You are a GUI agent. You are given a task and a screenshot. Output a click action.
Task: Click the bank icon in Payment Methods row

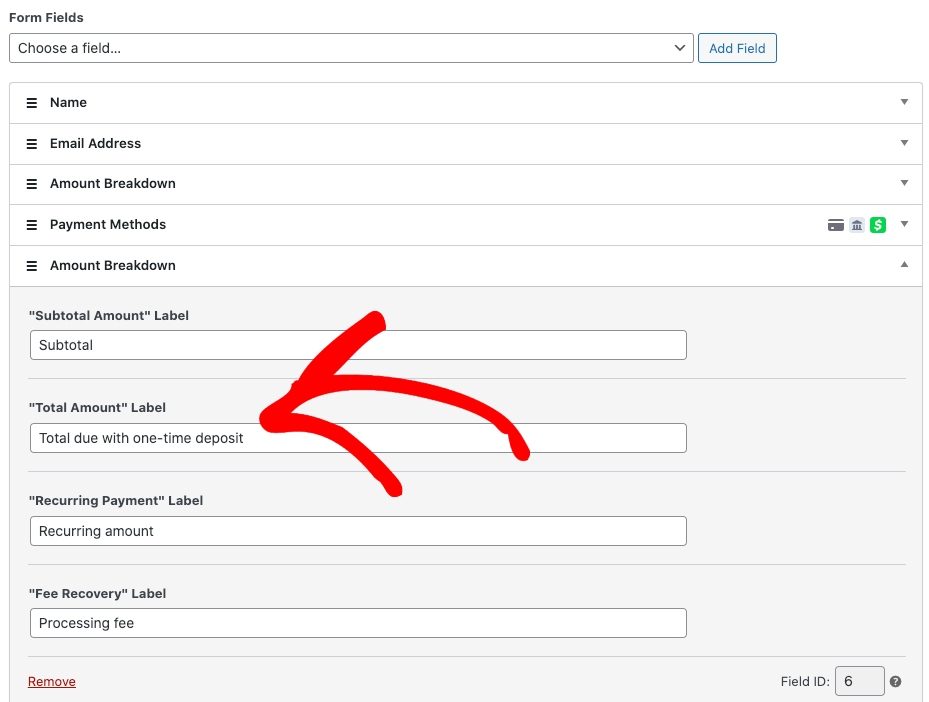[x=857, y=225]
